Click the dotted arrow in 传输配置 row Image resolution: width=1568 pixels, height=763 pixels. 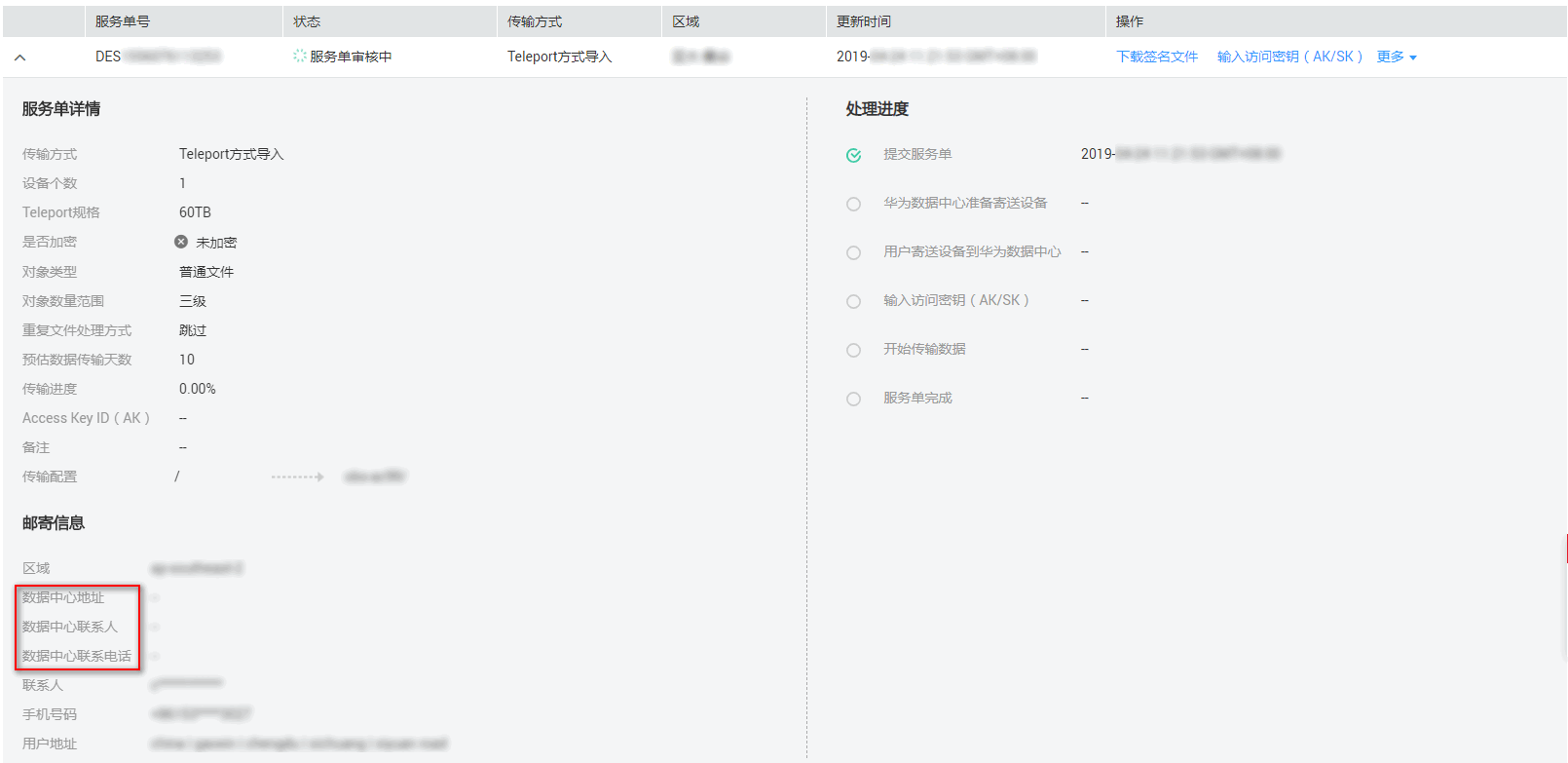[297, 477]
